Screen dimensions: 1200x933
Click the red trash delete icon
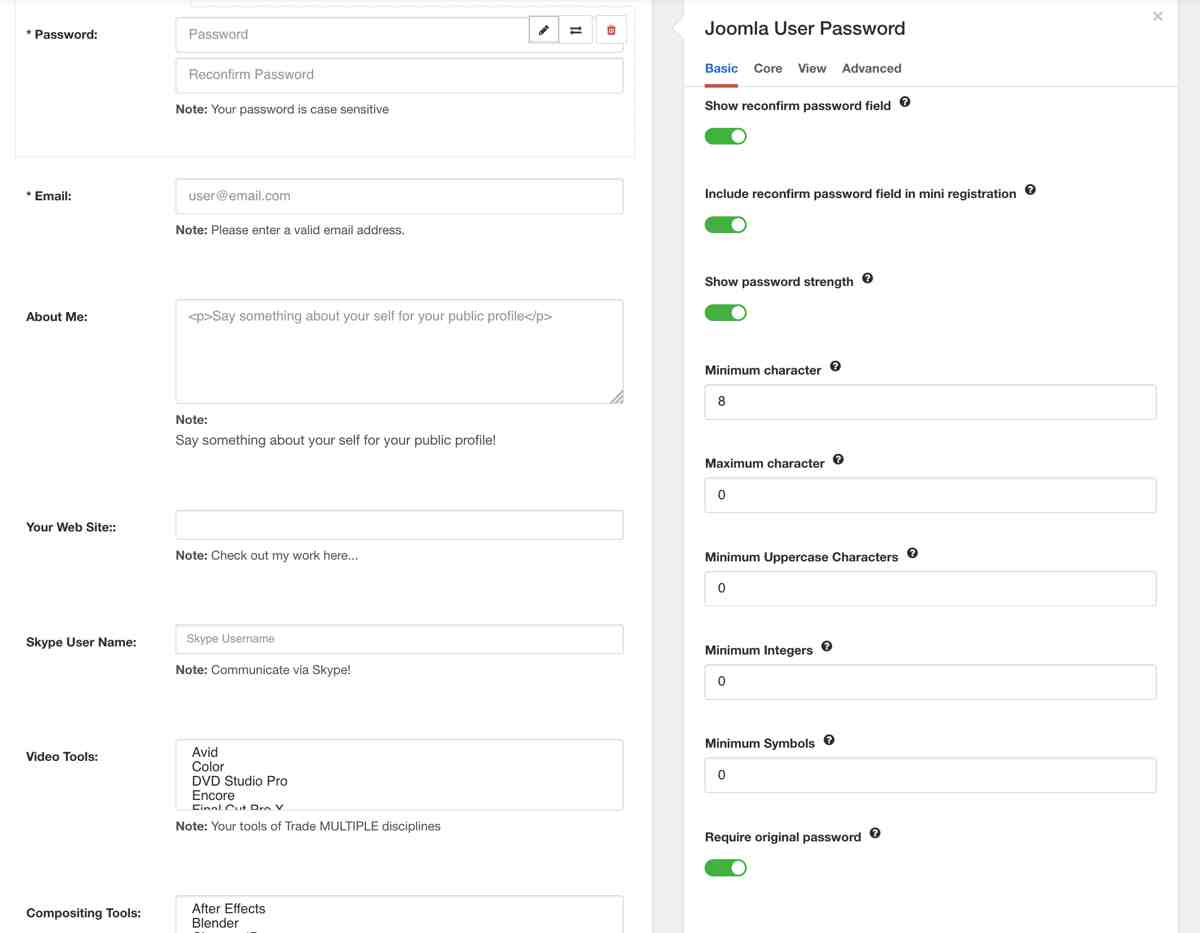(x=611, y=30)
